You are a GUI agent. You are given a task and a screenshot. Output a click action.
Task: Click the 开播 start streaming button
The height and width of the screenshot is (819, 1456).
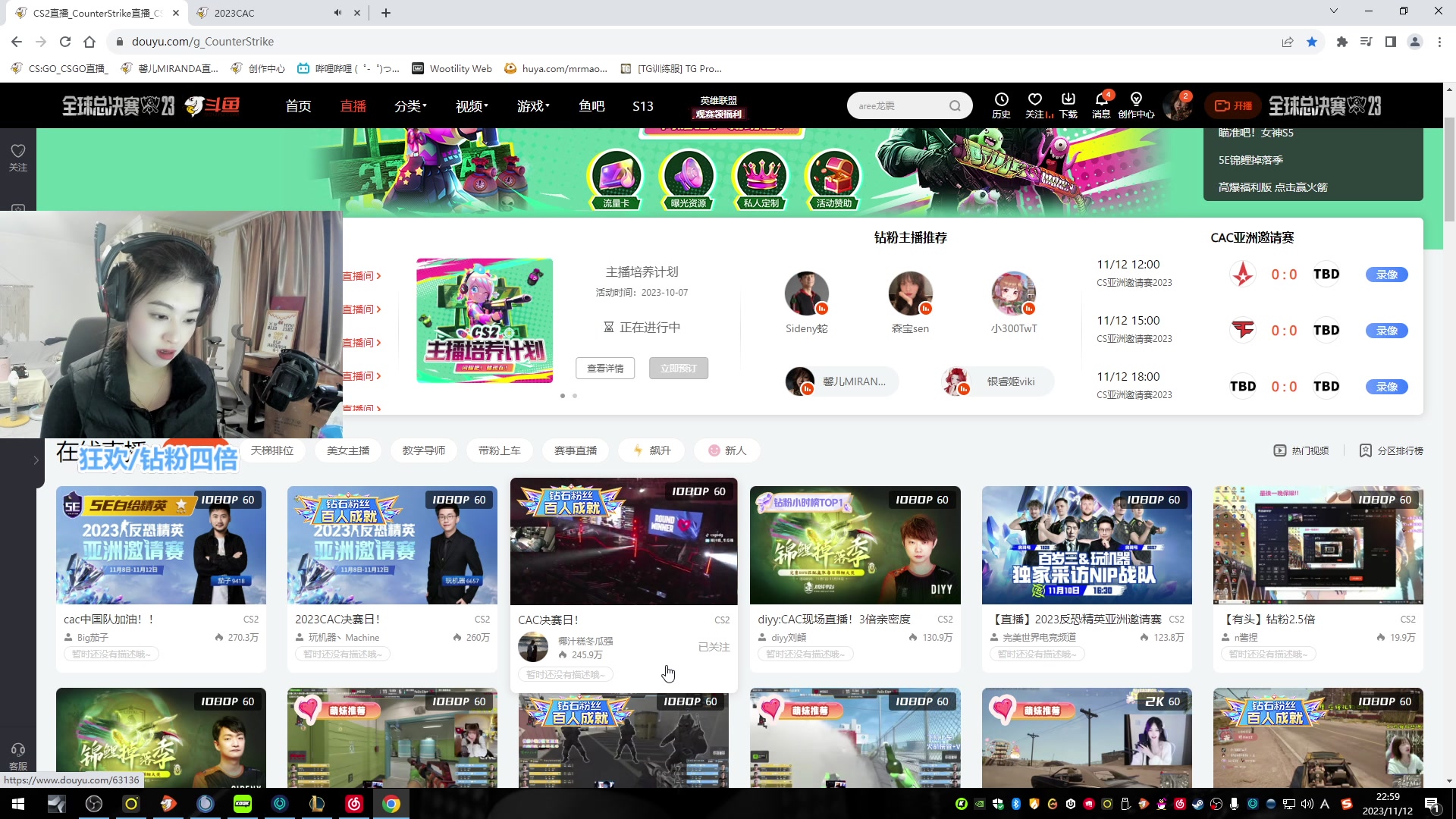click(x=1234, y=105)
